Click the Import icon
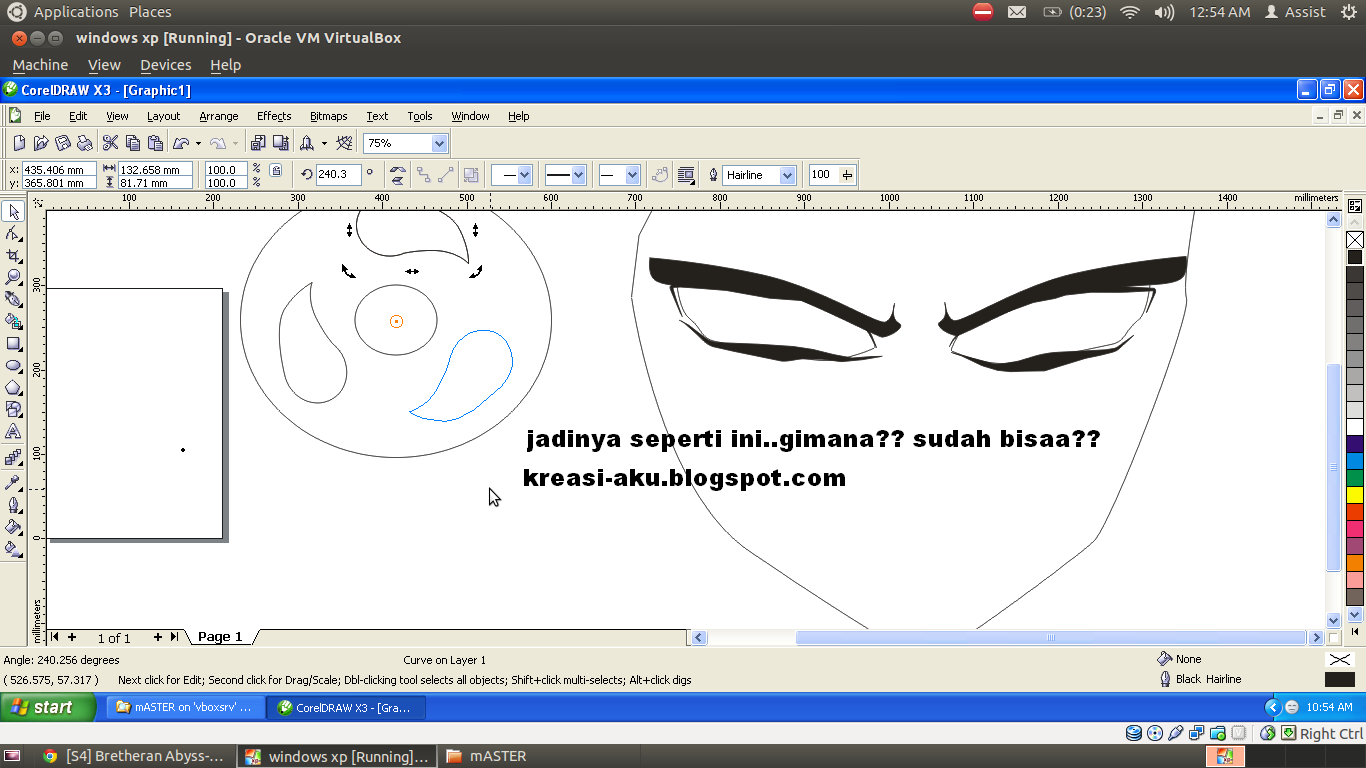The height and width of the screenshot is (768, 1366). pyautogui.click(x=258, y=143)
